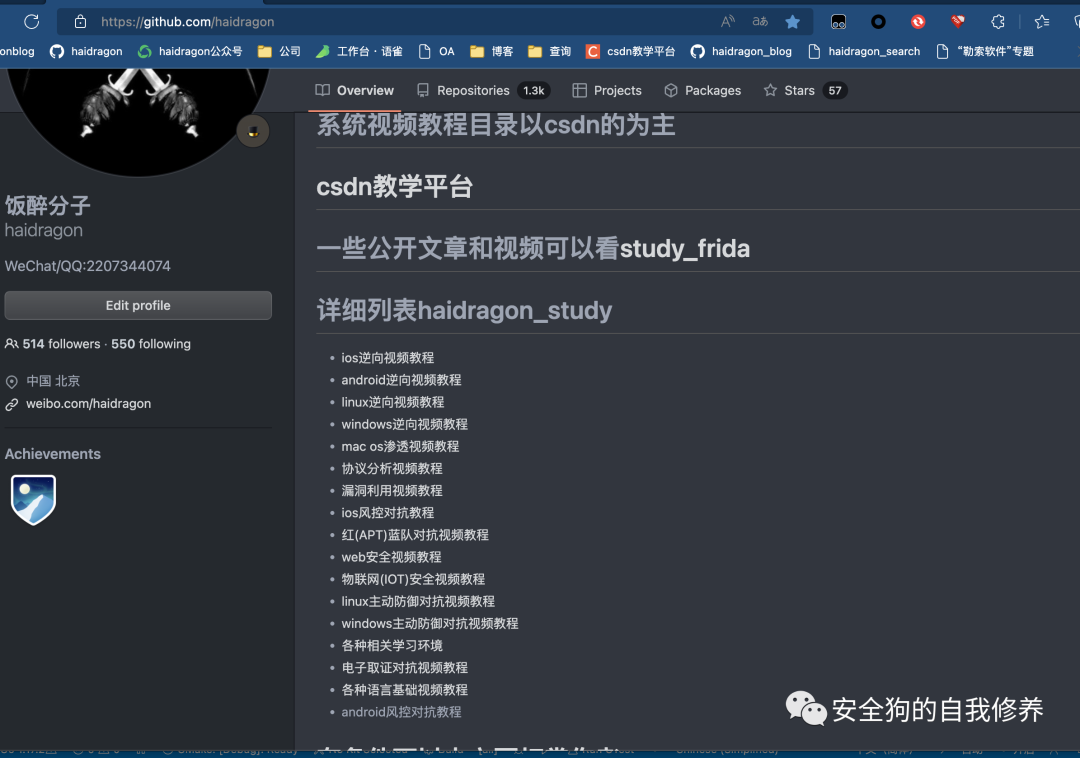
Task: Click the browser reload icon
Action: tap(32, 21)
